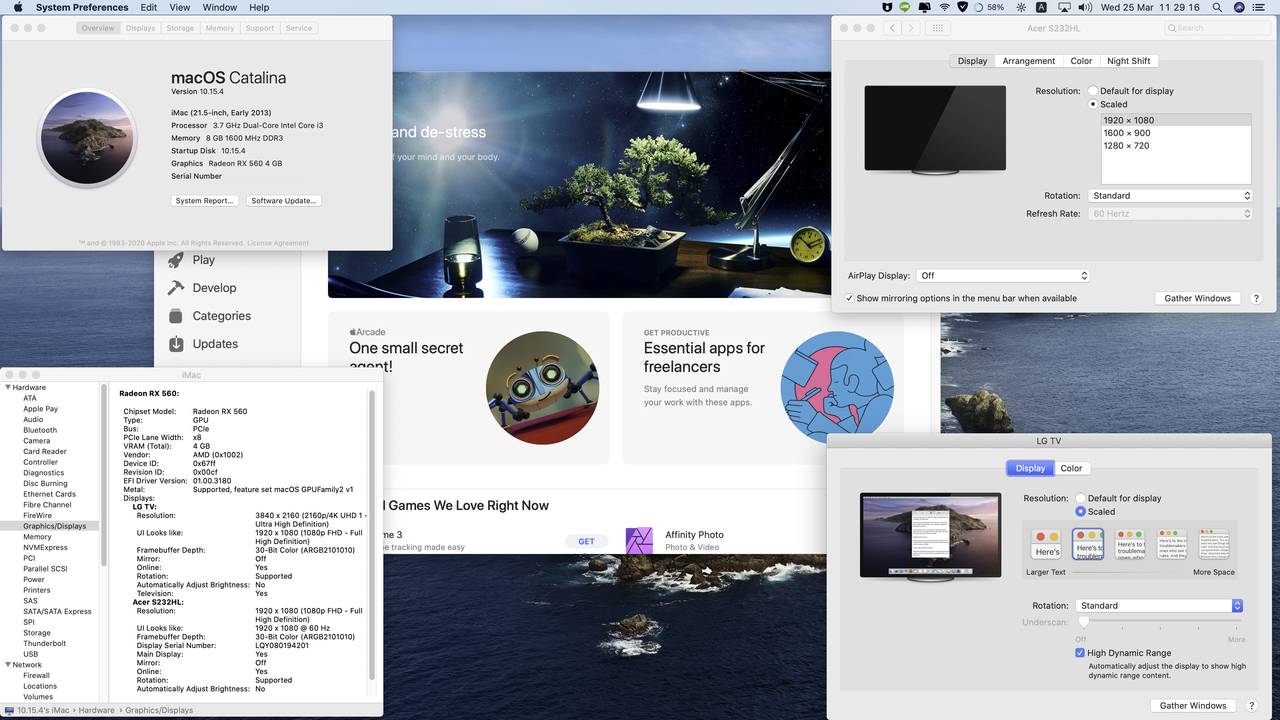Open the Refresh Rate 60 Hertz dropdown
This screenshot has width=1280, height=720.
[1170, 214]
